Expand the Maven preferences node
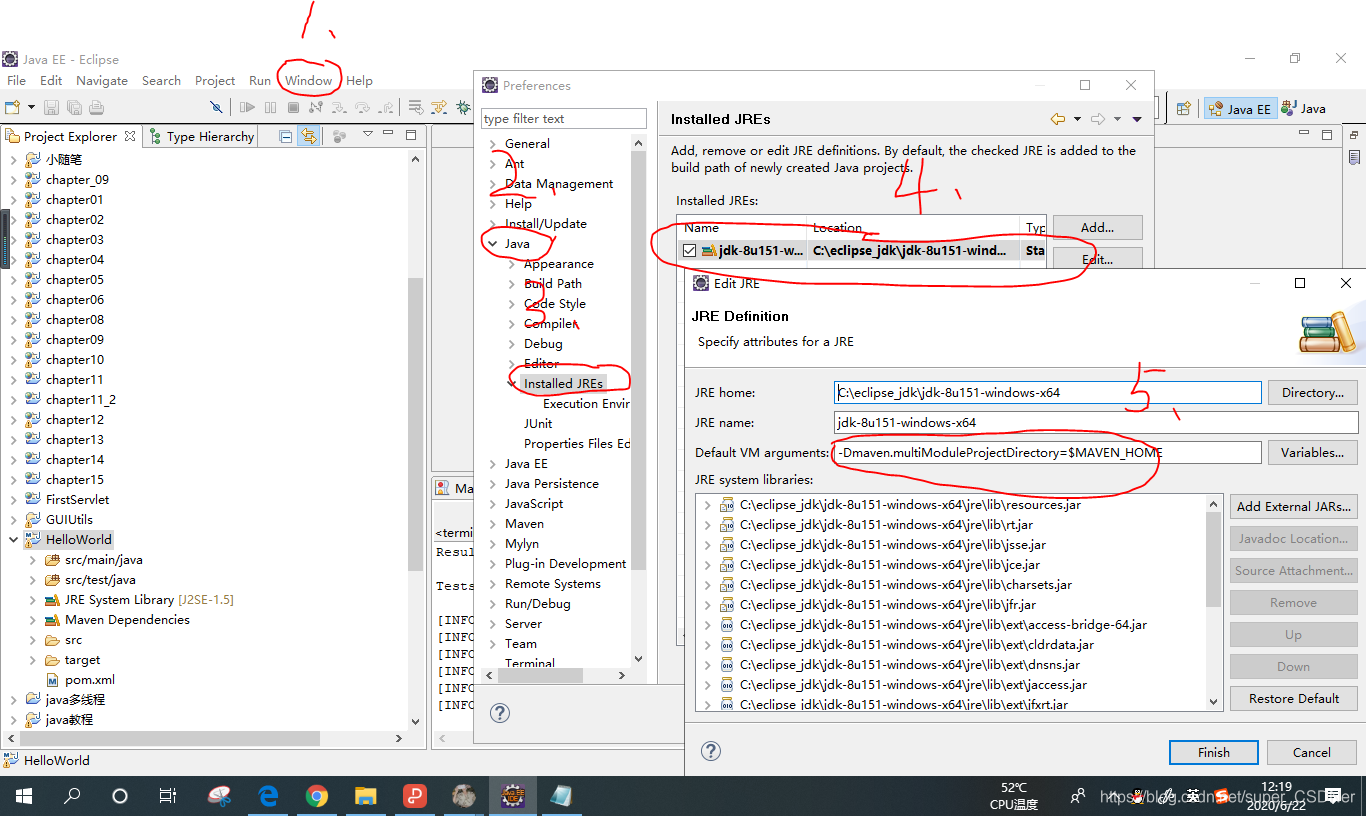Screen dimensions: 1366x816 point(492,524)
